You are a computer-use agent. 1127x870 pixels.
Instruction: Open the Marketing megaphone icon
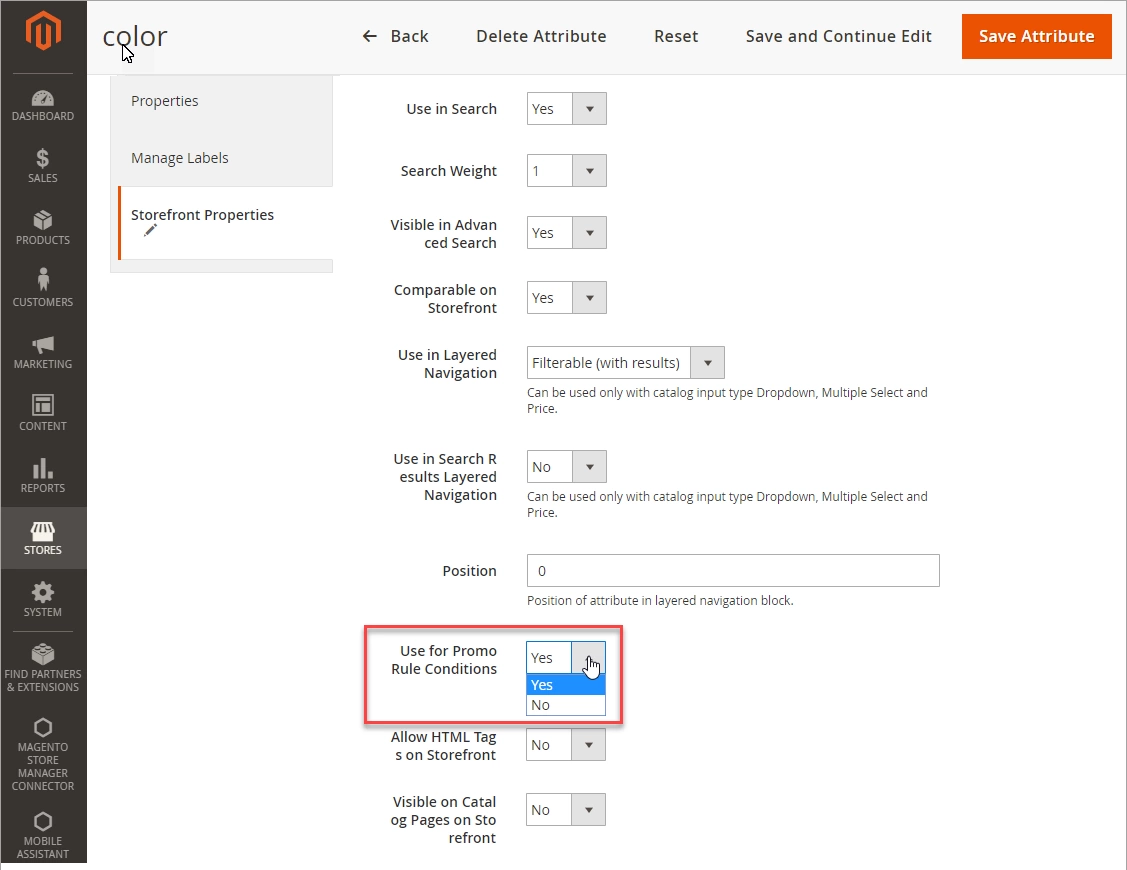point(42,344)
